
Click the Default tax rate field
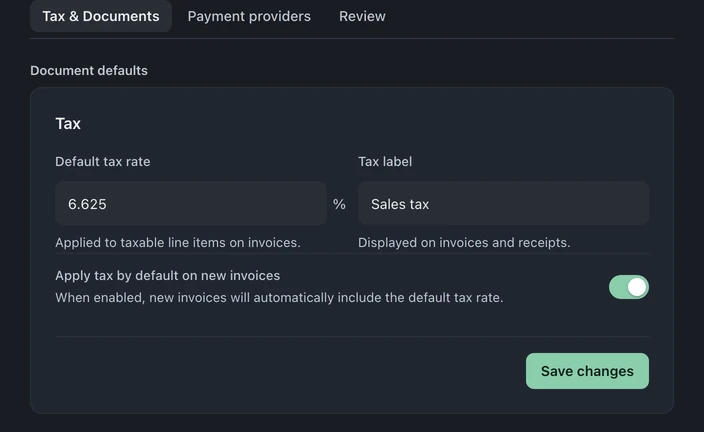191,203
